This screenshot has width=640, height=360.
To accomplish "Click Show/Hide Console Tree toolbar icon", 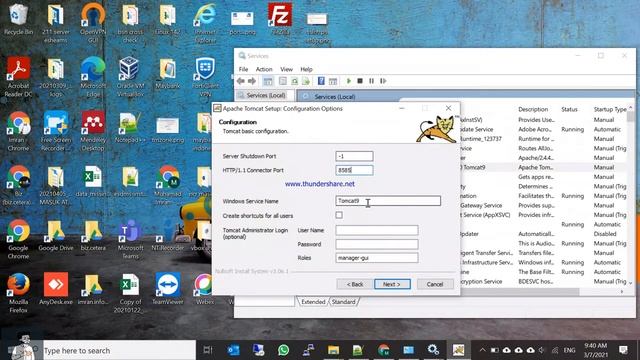I will [268, 81].
